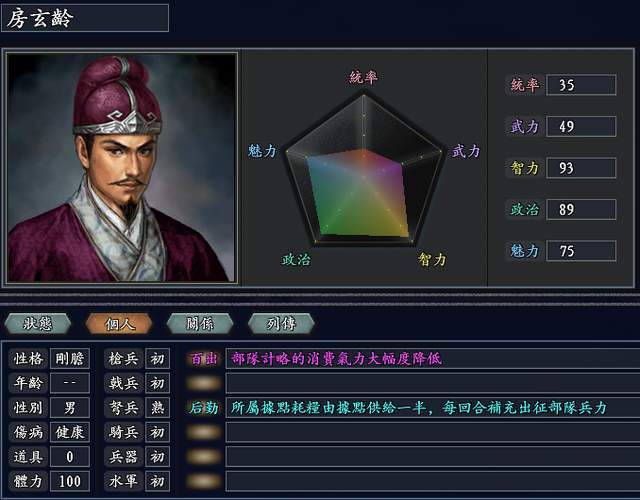Click the 房玄齡 name title bar
The width and height of the screenshot is (640, 500).
point(85,18)
